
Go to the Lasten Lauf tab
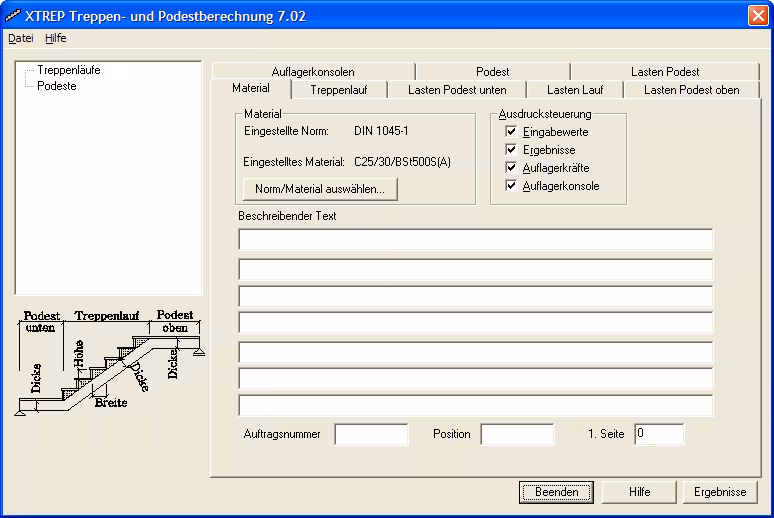tap(575, 90)
